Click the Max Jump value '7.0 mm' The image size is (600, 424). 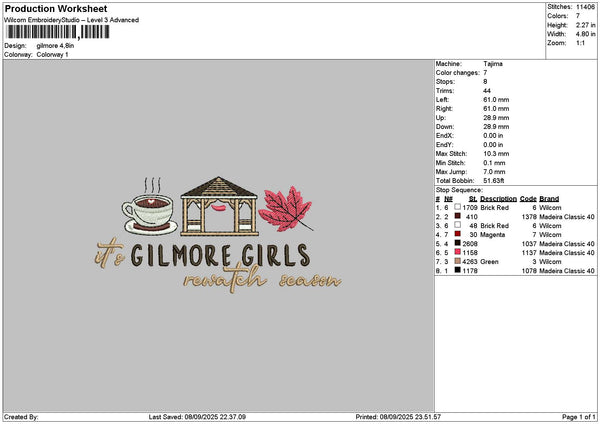point(494,172)
